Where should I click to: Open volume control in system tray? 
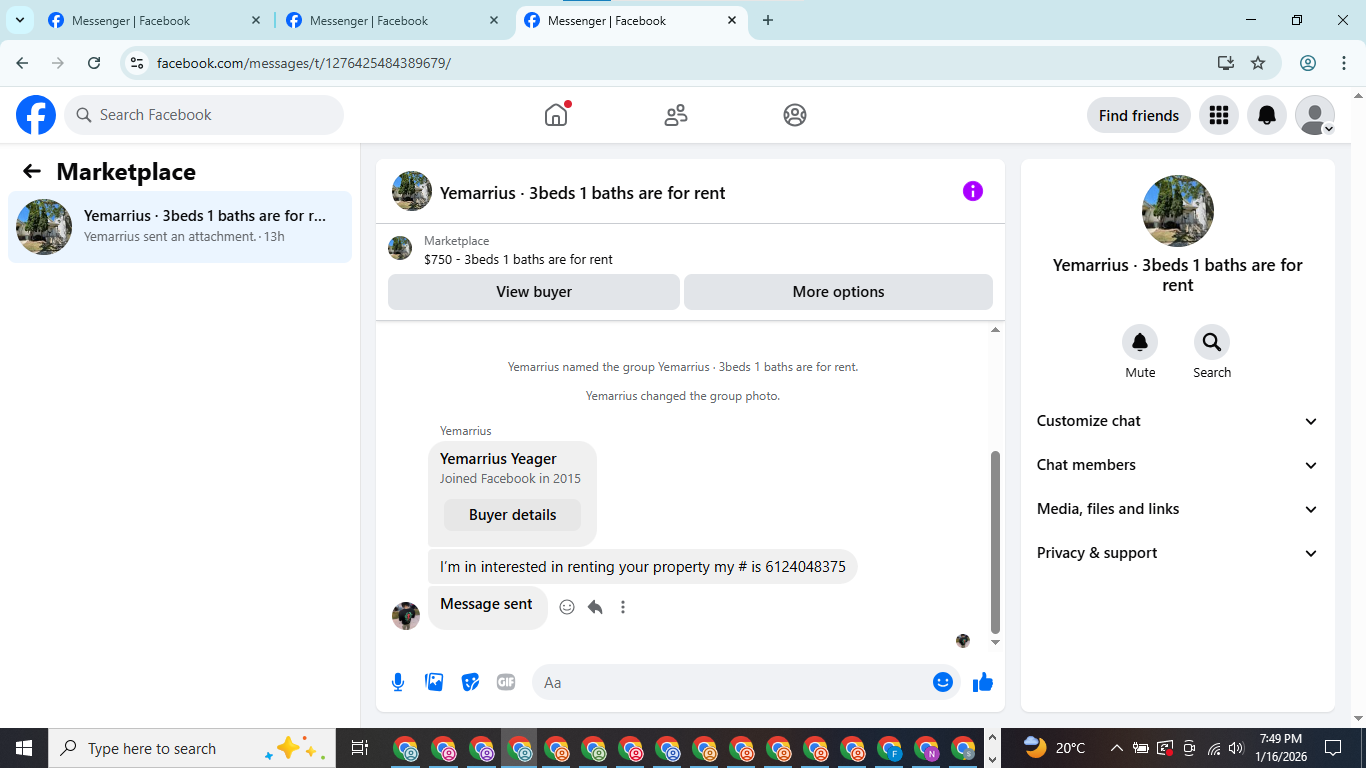coord(1236,748)
